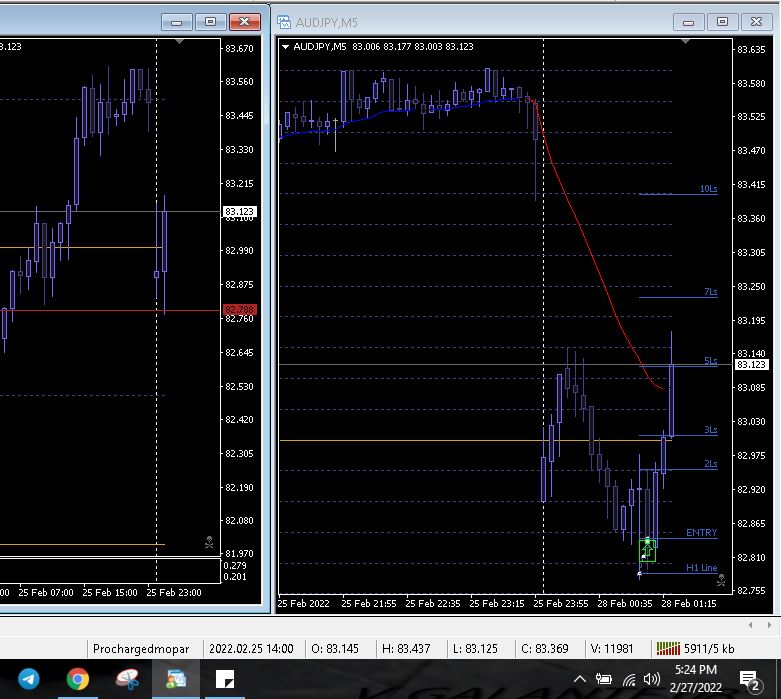
Task: Open Telegram from the taskbar
Action: click(29, 679)
